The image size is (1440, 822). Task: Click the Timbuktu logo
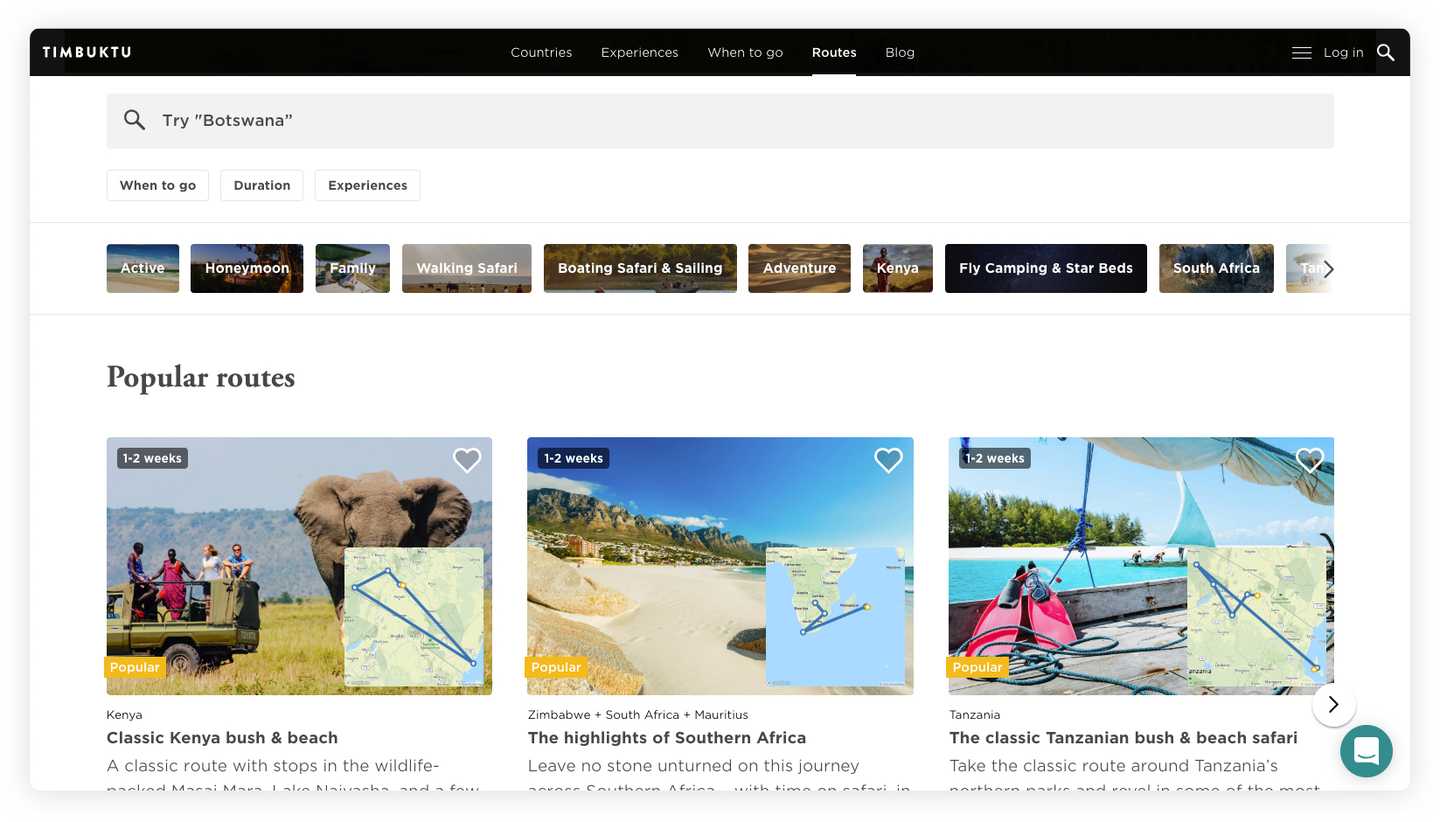tap(87, 52)
